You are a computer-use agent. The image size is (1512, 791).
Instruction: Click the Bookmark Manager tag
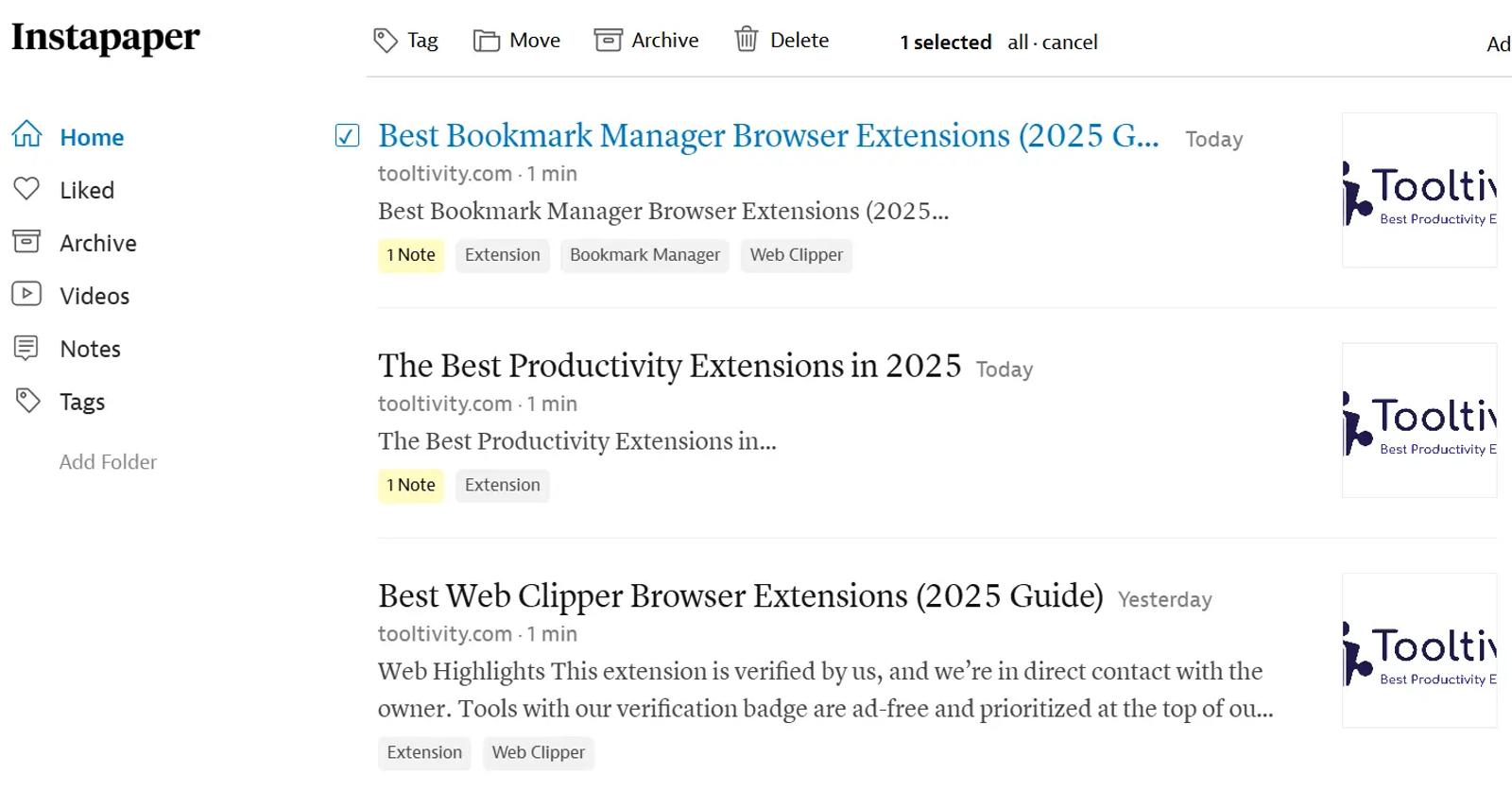point(644,255)
